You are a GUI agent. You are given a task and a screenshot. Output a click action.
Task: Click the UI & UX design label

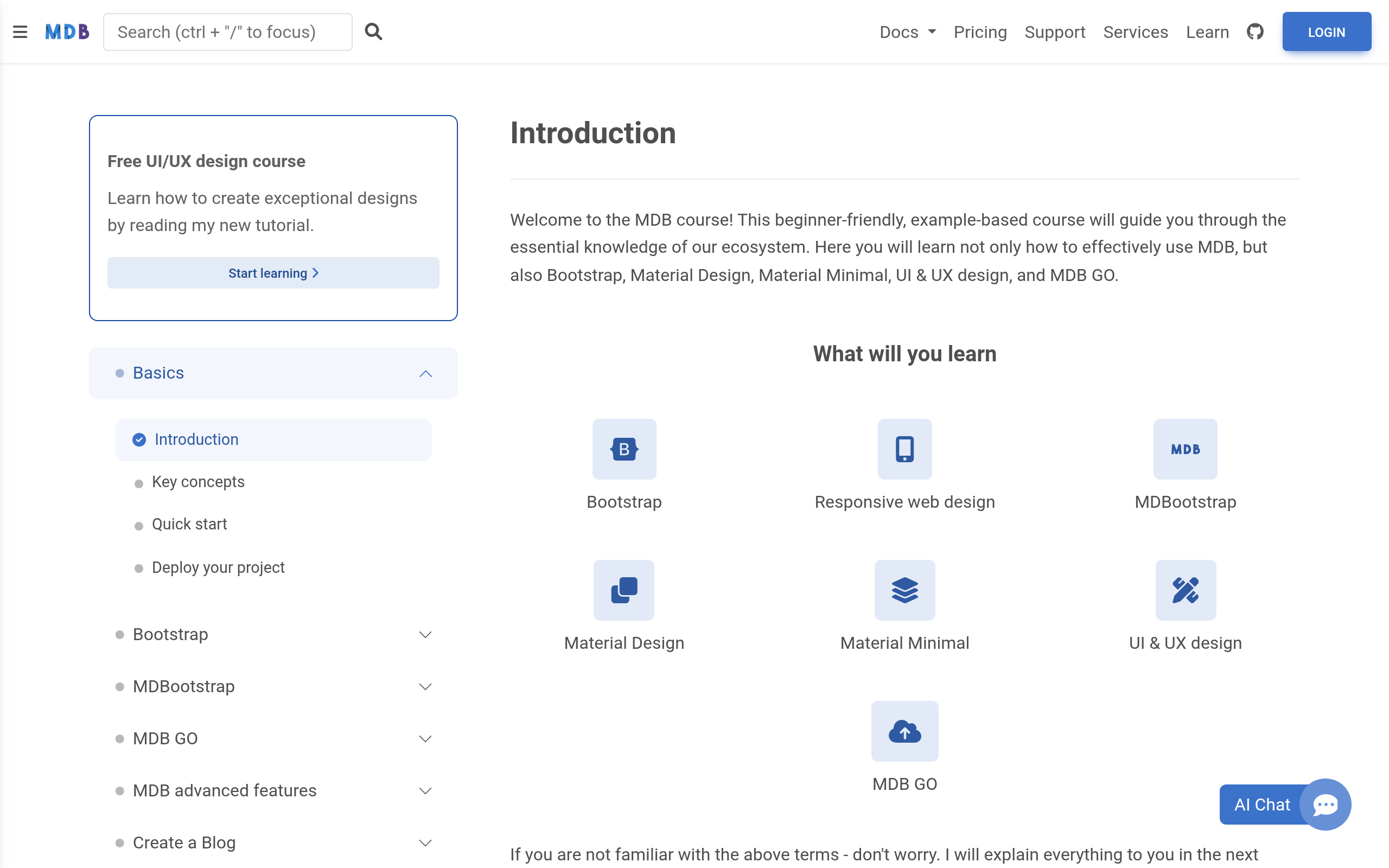[1185, 643]
